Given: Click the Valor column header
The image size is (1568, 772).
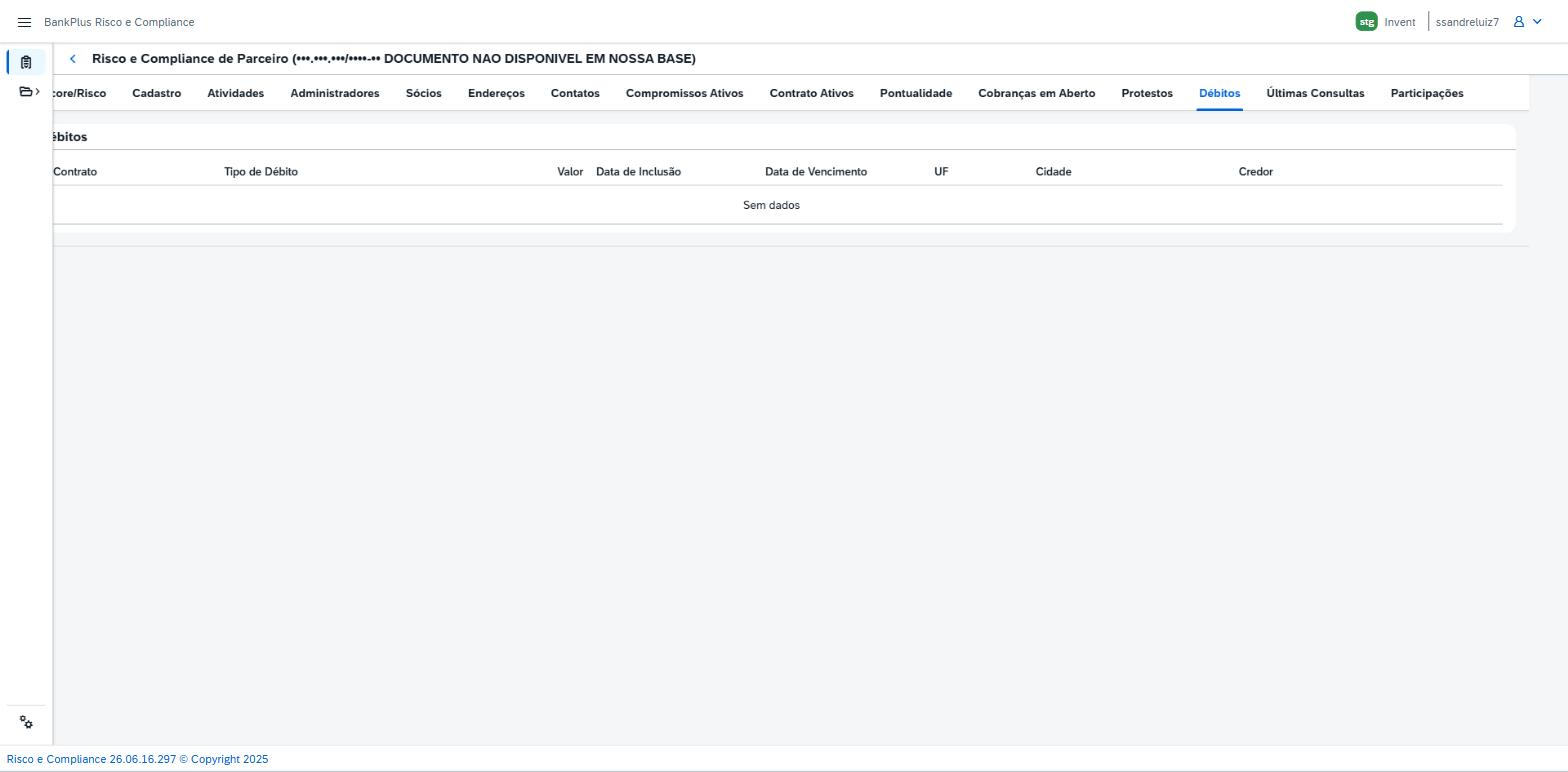Looking at the screenshot, I should click(570, 172).
